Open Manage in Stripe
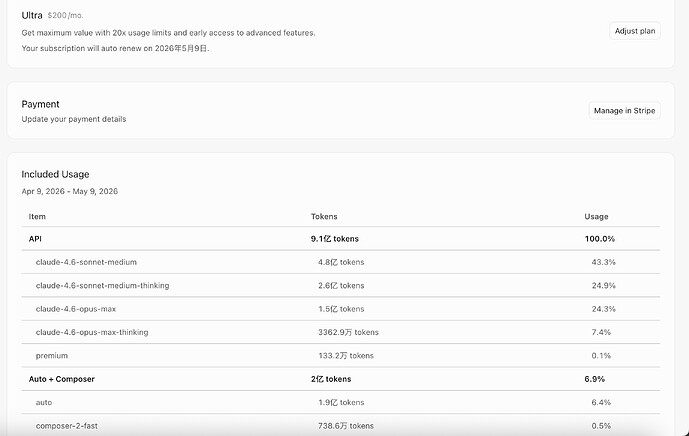 pyautogui.click(x=624, y=110)
